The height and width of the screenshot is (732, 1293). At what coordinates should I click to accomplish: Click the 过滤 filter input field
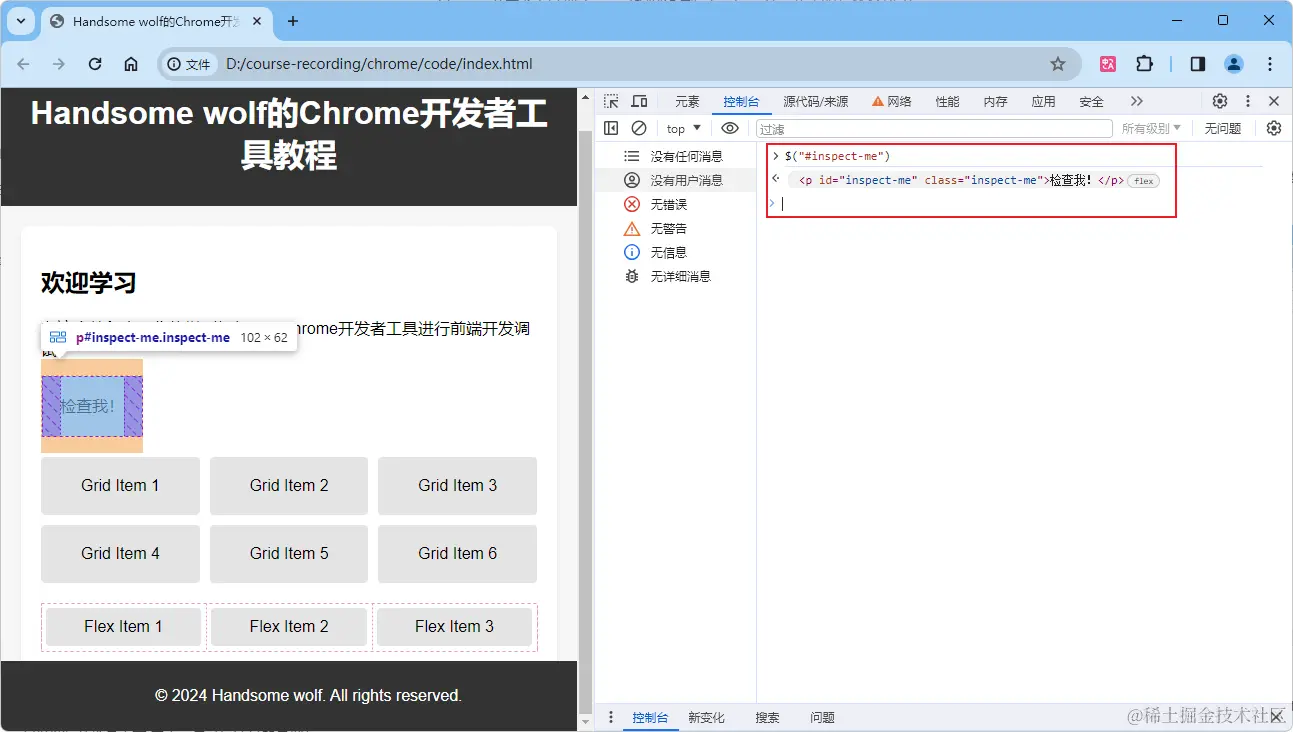[933, 129]
